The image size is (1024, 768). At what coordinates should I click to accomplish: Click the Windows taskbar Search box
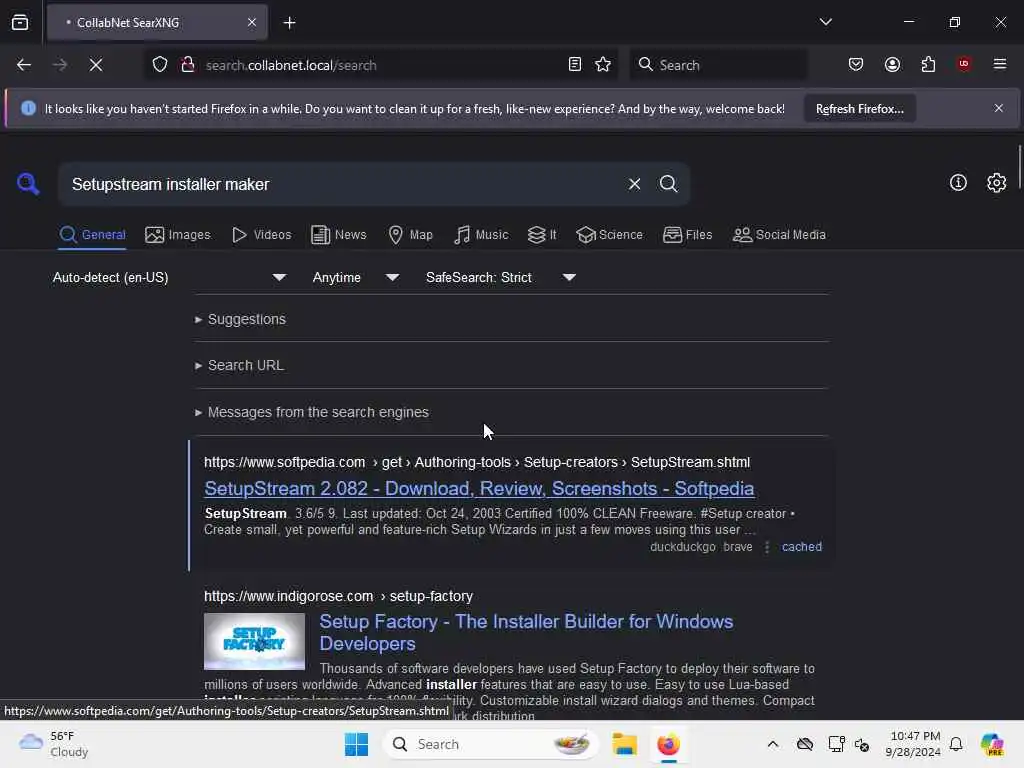pos(490,744)
